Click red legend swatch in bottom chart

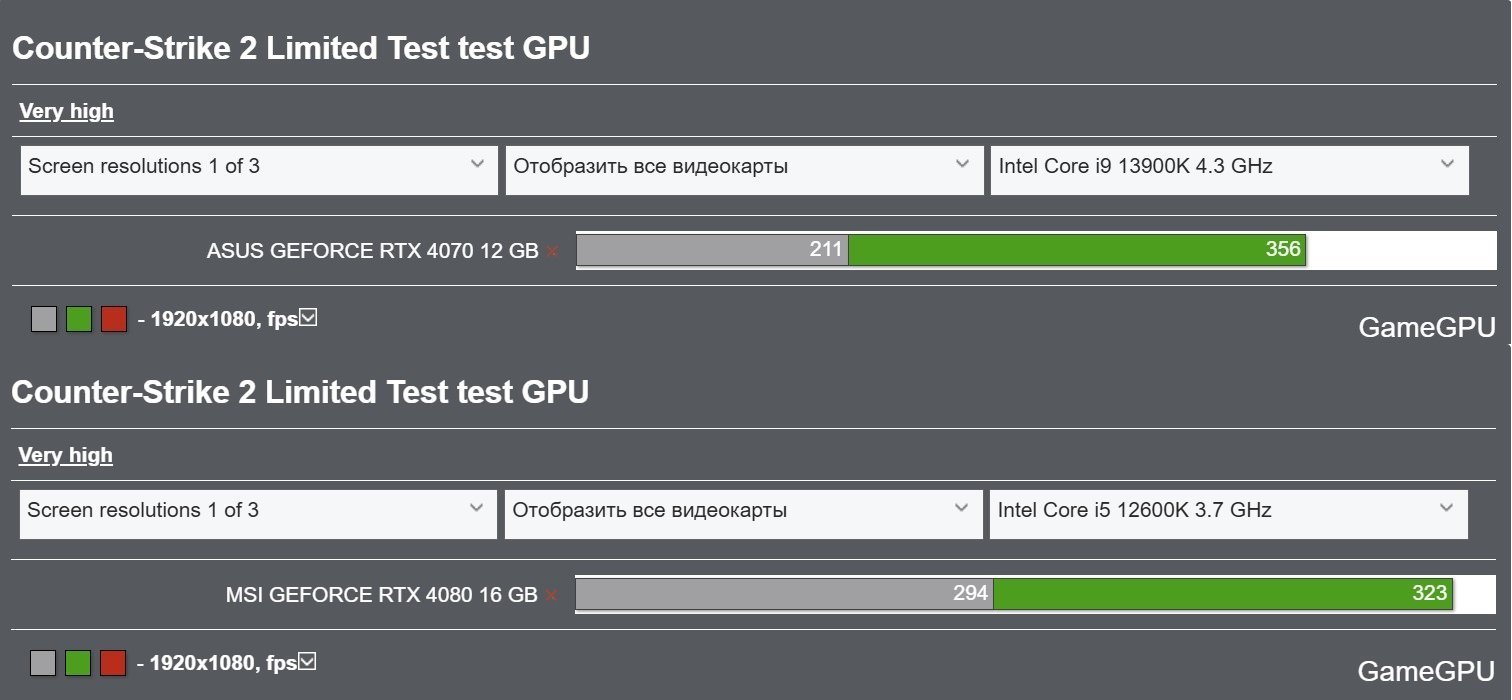point(113,663)
